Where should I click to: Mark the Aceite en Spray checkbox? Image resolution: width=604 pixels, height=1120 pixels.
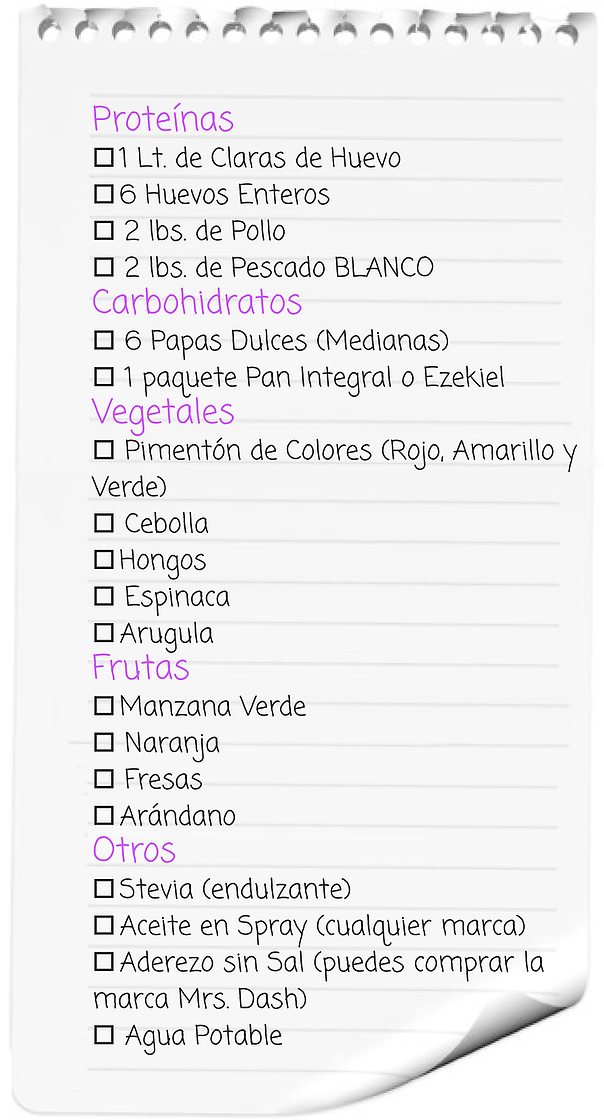(104, 926)
